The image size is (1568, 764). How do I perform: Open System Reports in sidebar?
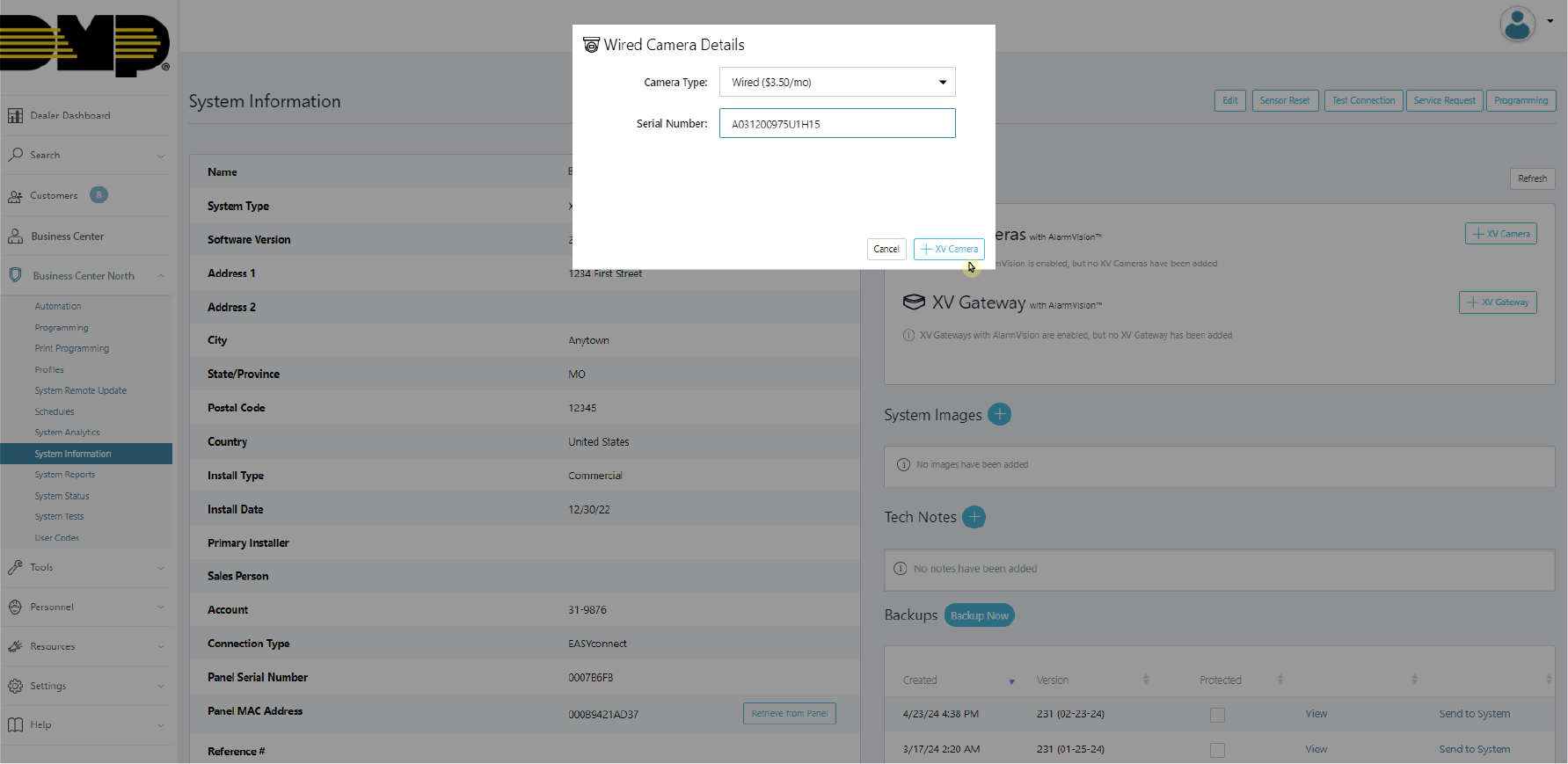tap(64, 475)
